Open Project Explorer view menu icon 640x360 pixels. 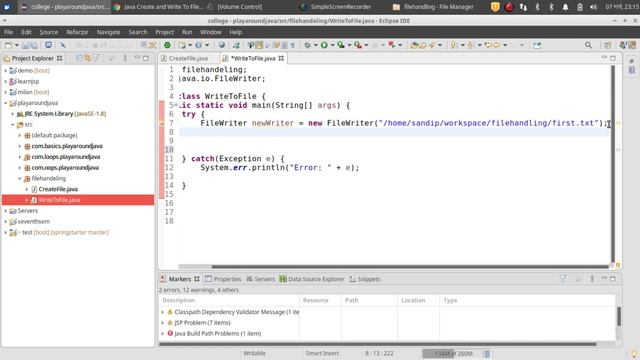click(125, 58)
